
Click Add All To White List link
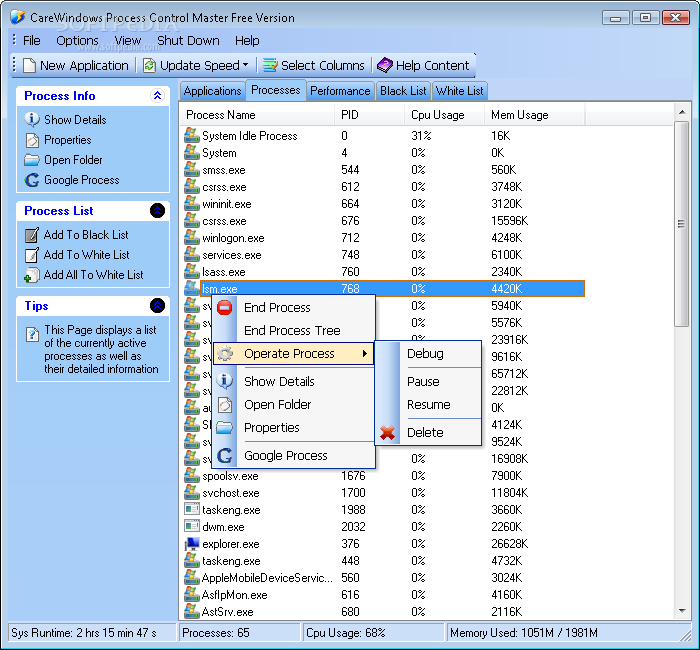coord(93,275)
